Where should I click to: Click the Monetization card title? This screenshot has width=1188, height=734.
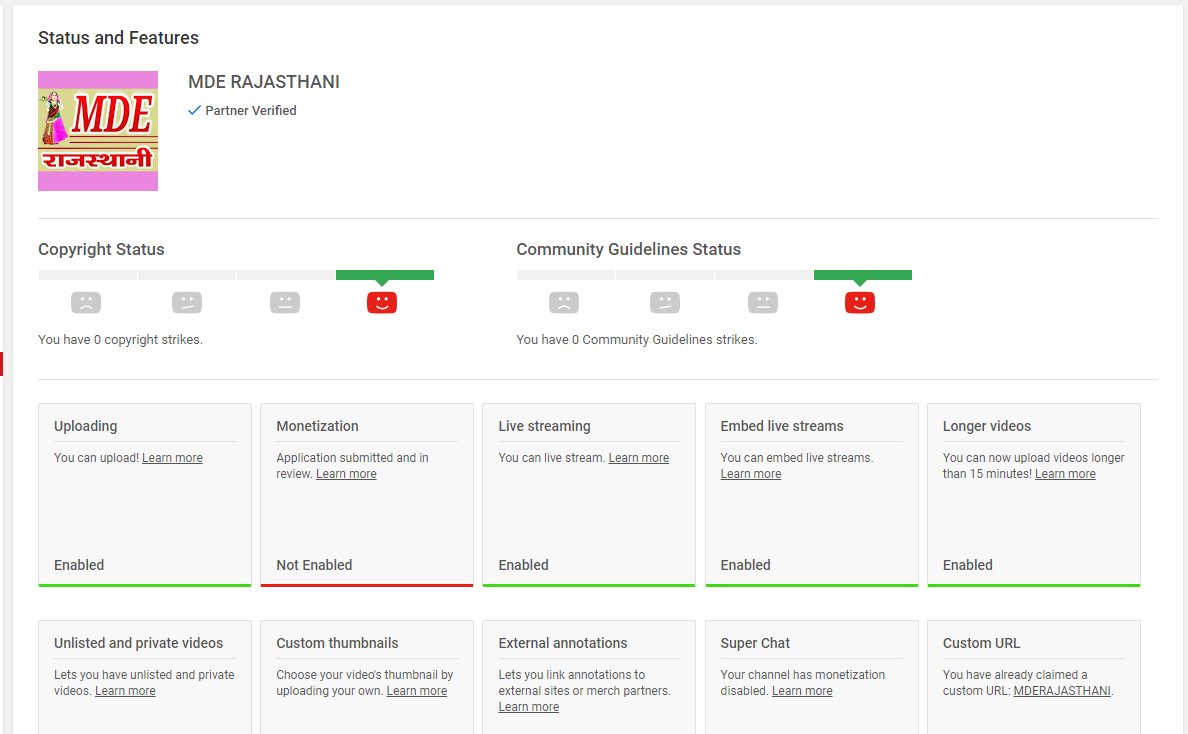[317, 426]
